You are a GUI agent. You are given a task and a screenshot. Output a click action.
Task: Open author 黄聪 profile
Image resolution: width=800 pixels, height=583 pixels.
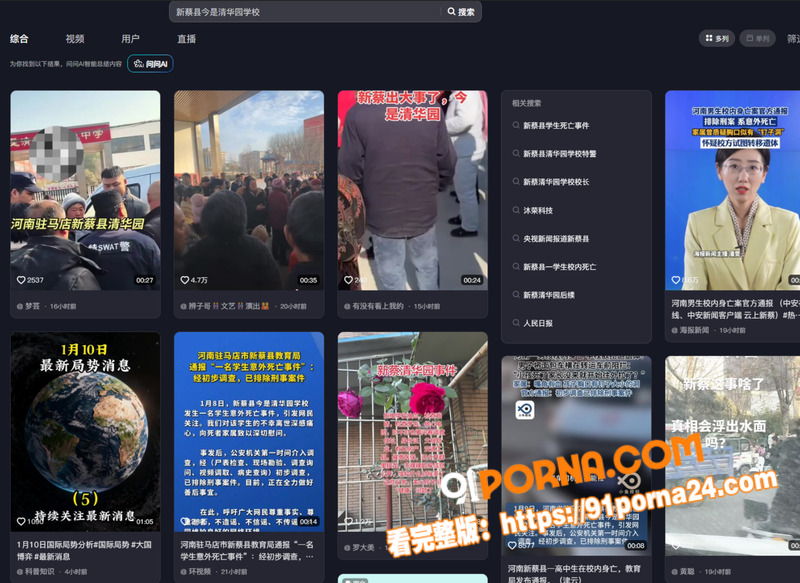tap(683, 572)
